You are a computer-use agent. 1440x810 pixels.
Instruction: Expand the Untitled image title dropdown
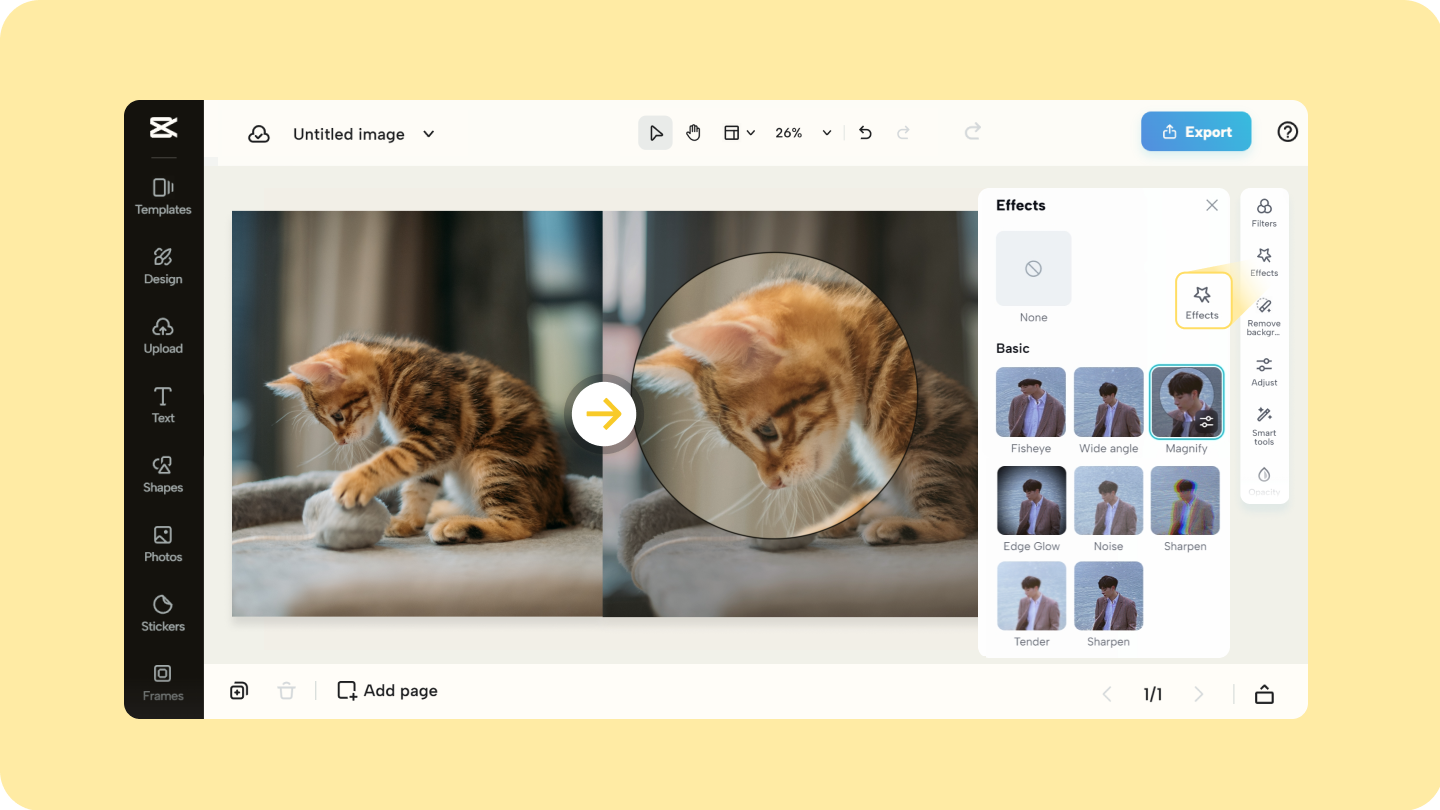coord(429,134)
